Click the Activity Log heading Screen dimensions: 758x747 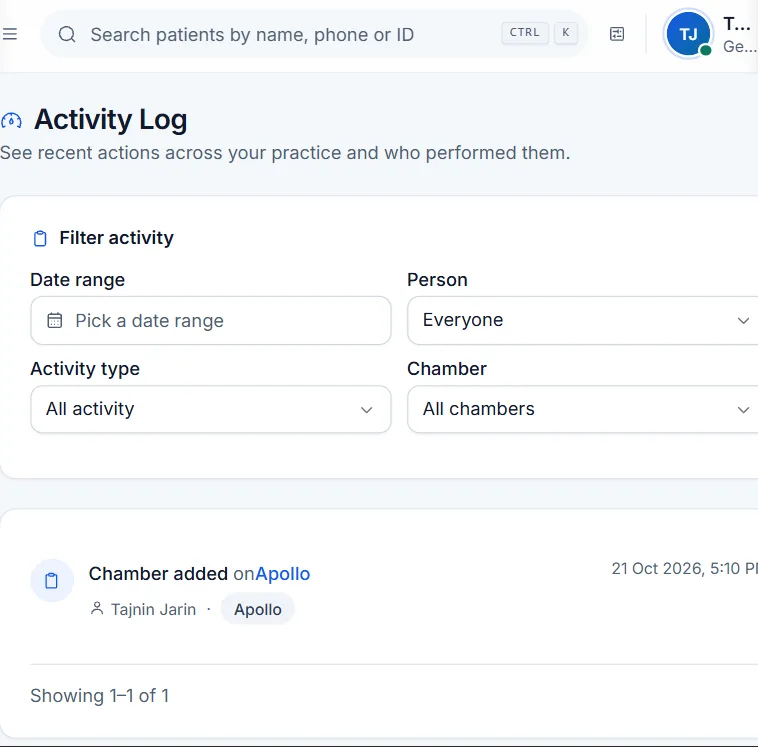tap(111, 119)
